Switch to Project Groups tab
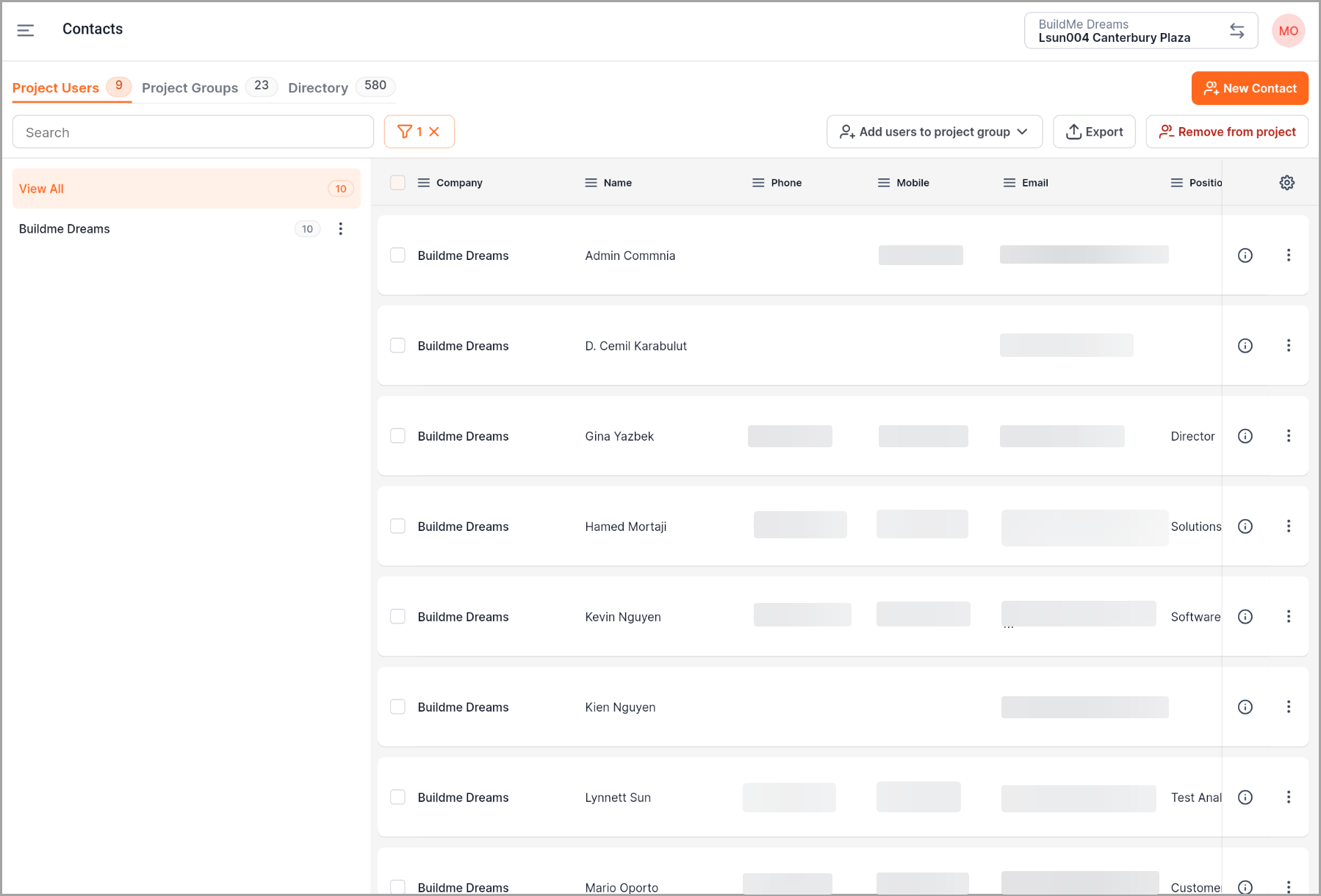The width and height of the screenshot is (1321, 896). pos(190,87)
